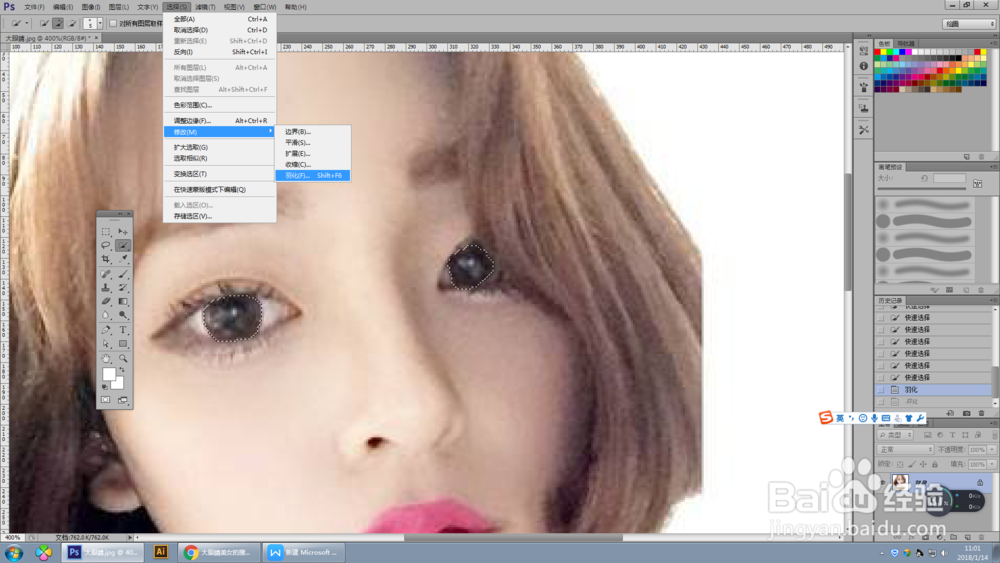Select the Horizontal Type tool

pyautogui.click(x=123, y=330)
